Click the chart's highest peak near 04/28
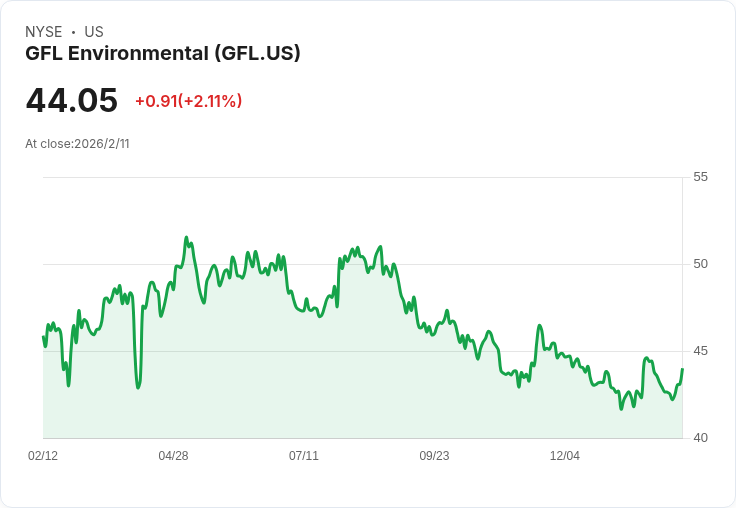Image resolution: width=736 pixels, height=508 pixels. 186,238
